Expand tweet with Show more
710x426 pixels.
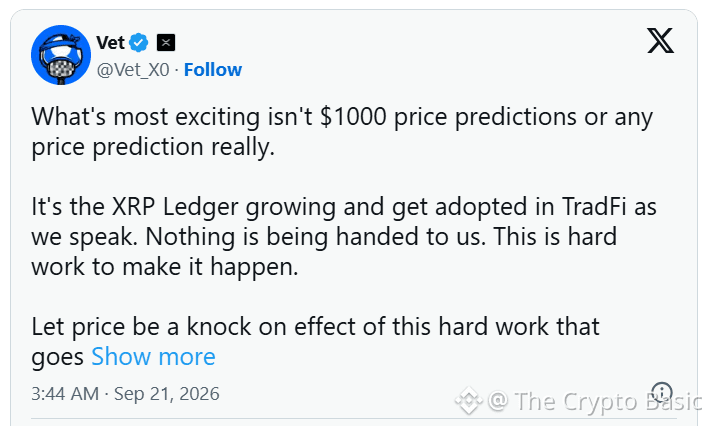[154, 357]
